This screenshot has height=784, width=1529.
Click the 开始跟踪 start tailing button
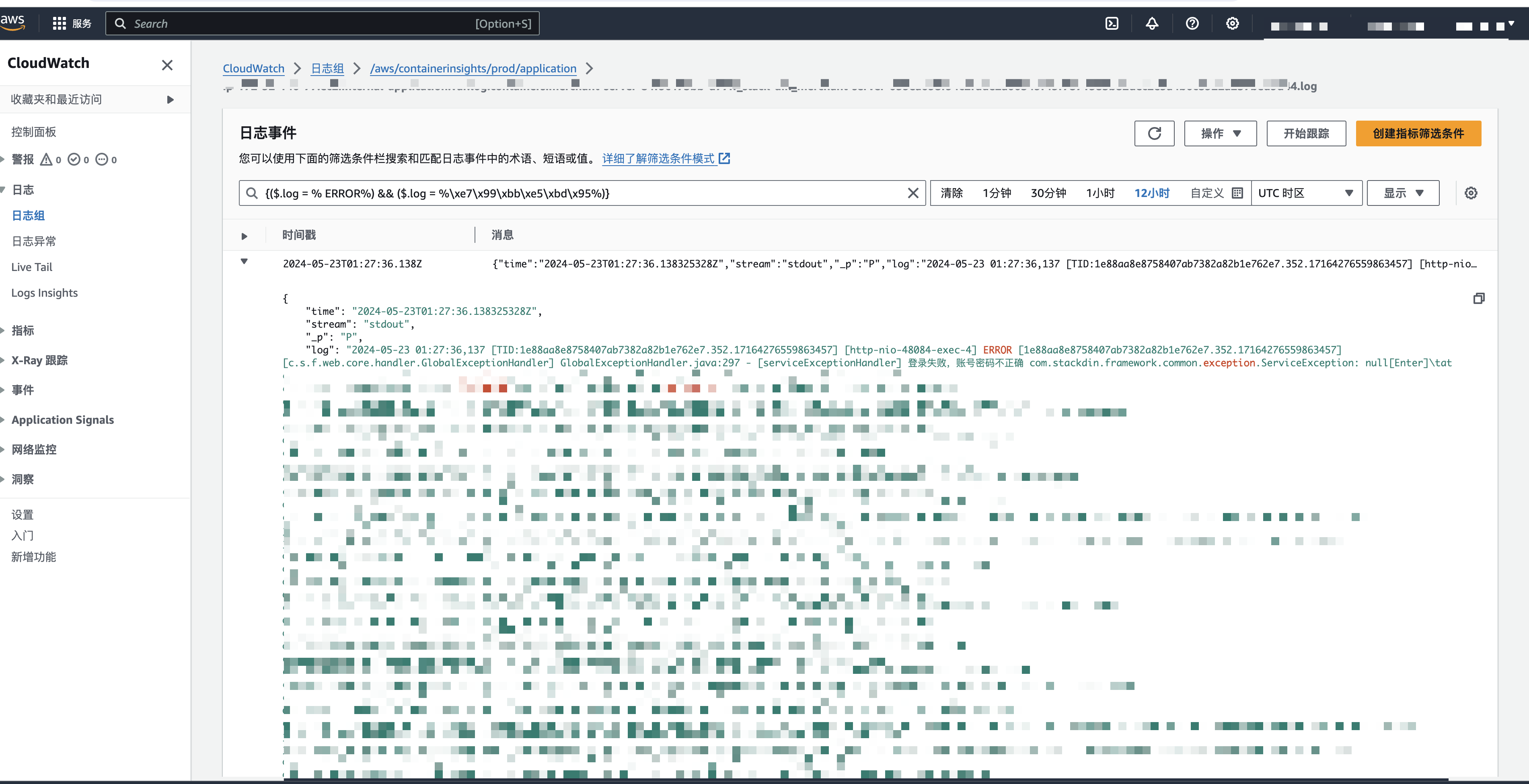point(1306,133)
